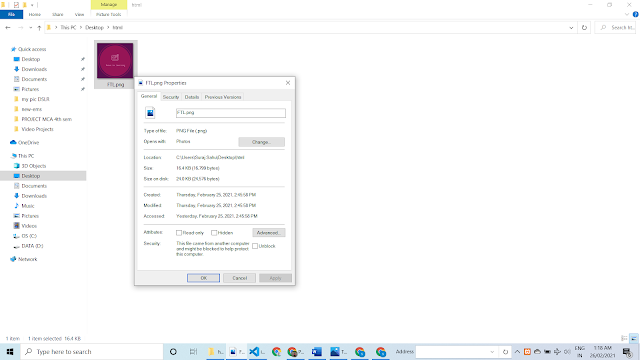Viewport: 640px width, 360px height.
Task: Switch to large thumbnails view icon
Action: (x=634, y=338)
